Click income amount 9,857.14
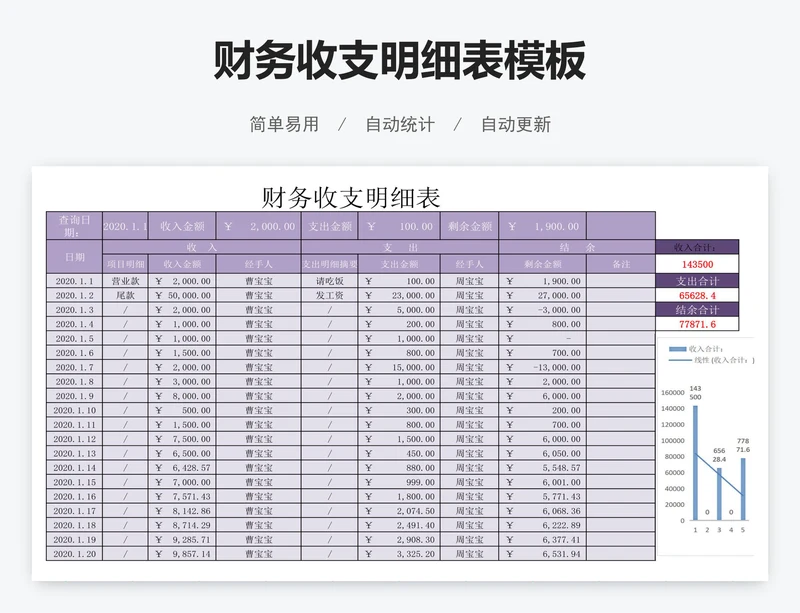The height and width of the screenshot is (613, 800). [x=182, y=554]
